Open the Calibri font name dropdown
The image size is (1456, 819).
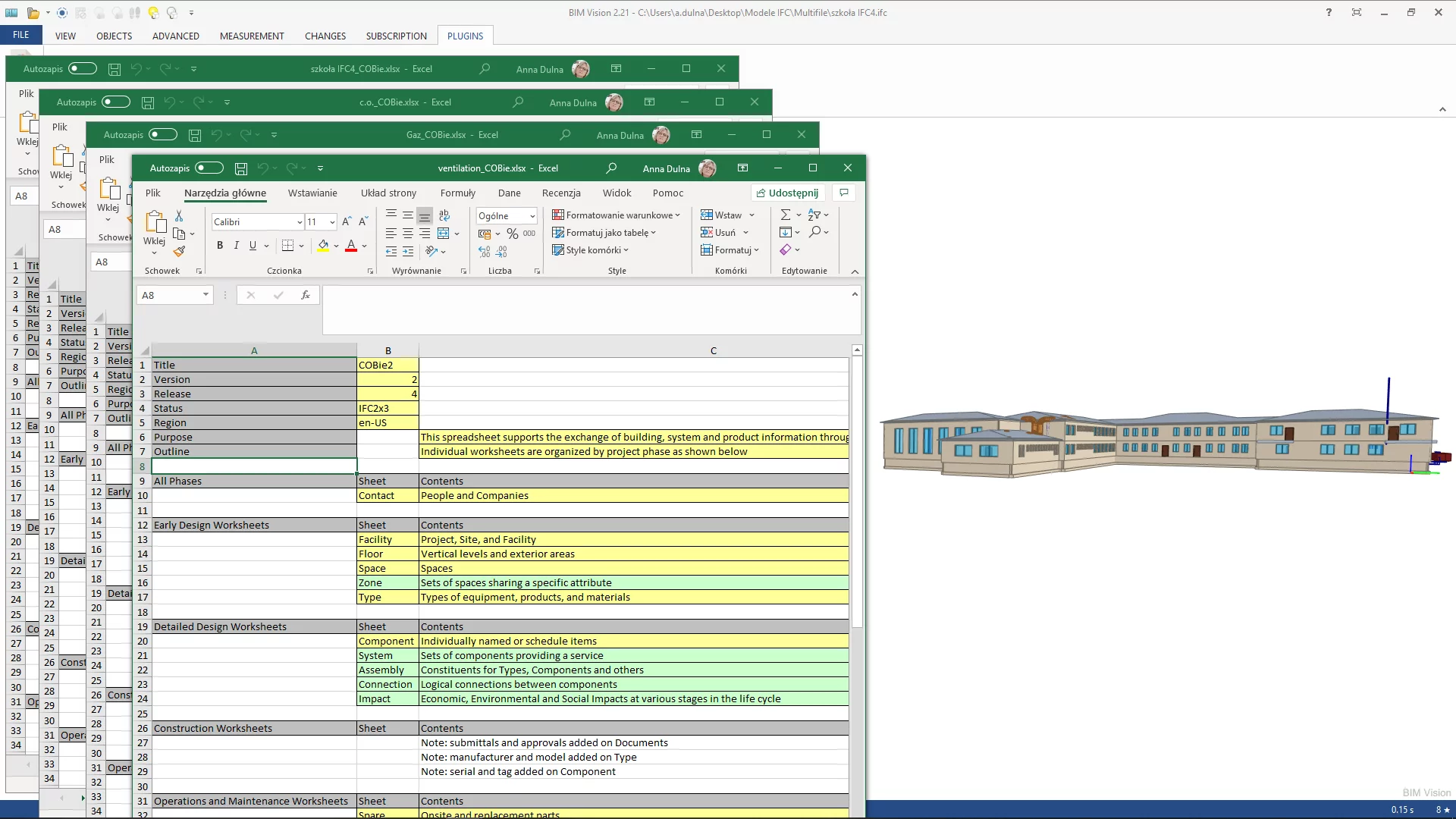[300, 222]
